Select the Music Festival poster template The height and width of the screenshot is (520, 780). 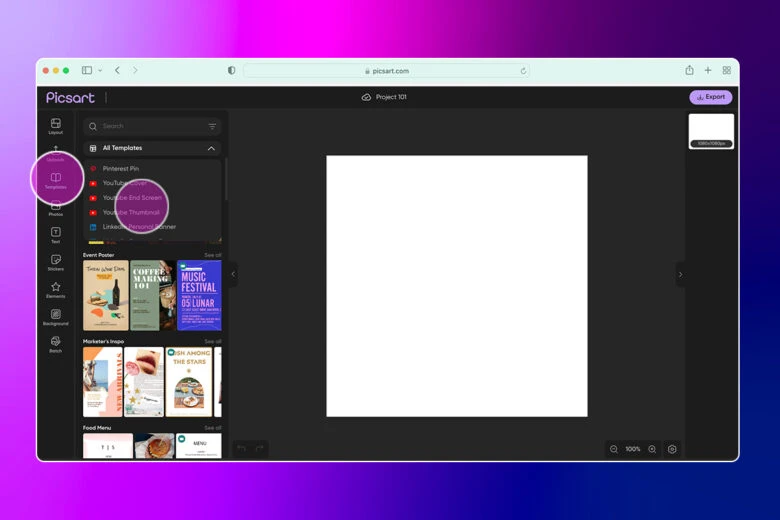tap(199, 296)
